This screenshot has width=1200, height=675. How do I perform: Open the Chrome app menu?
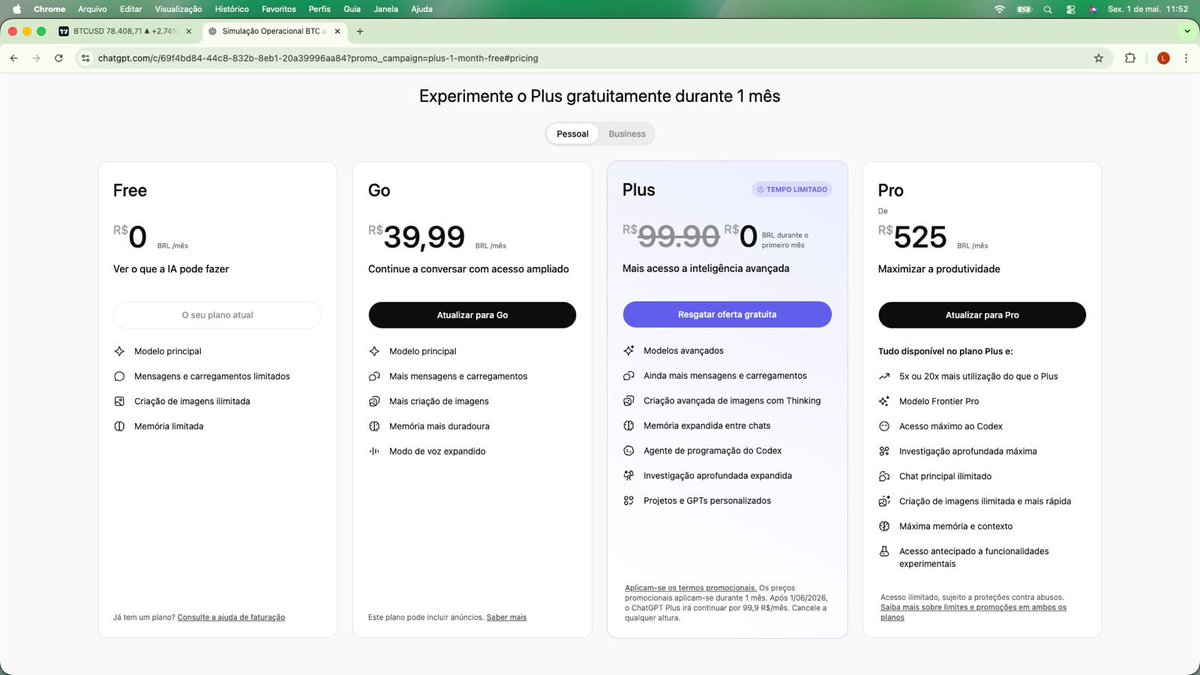point(49,9)
